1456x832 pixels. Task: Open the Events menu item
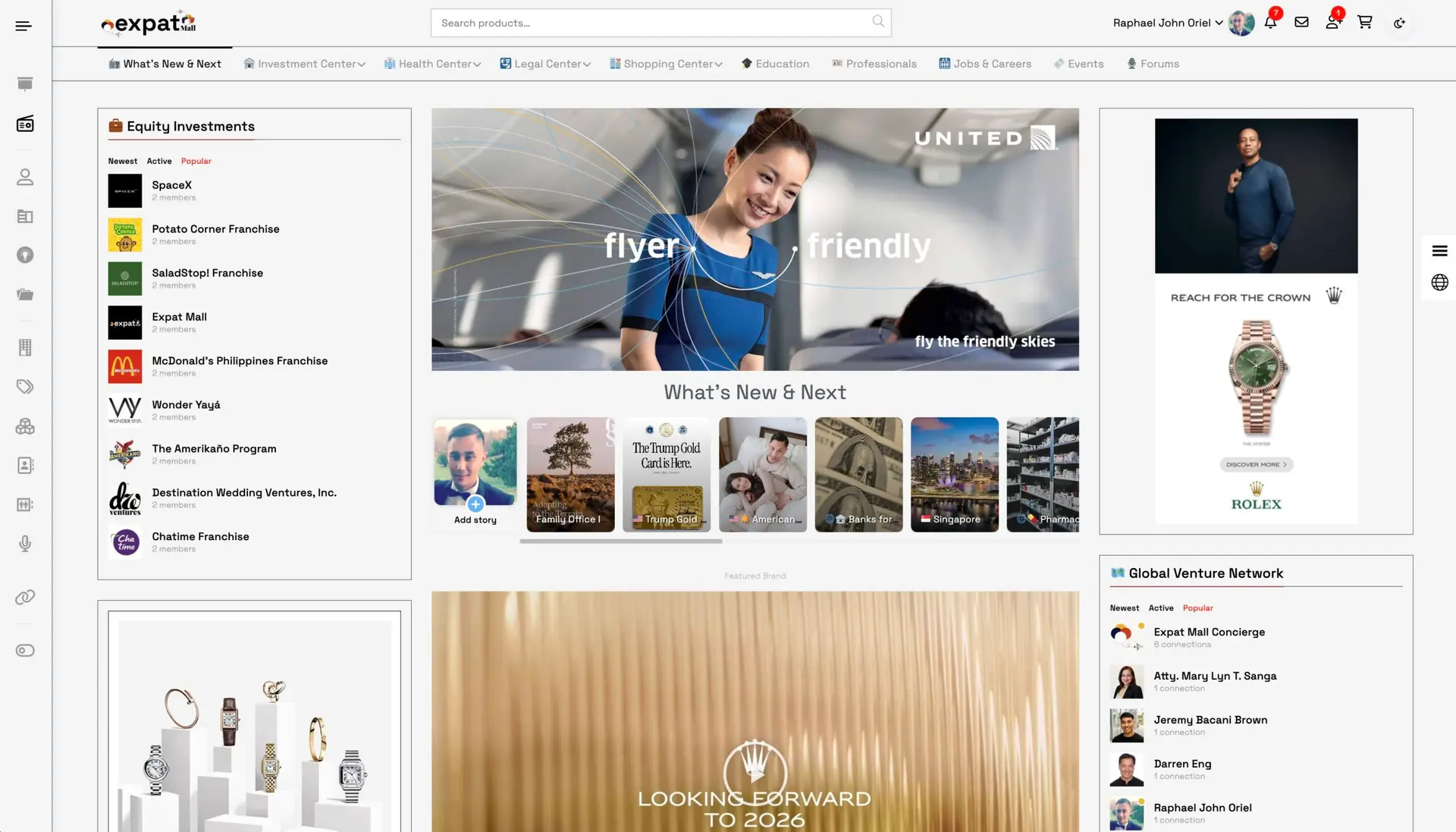tap(1078, 64)
